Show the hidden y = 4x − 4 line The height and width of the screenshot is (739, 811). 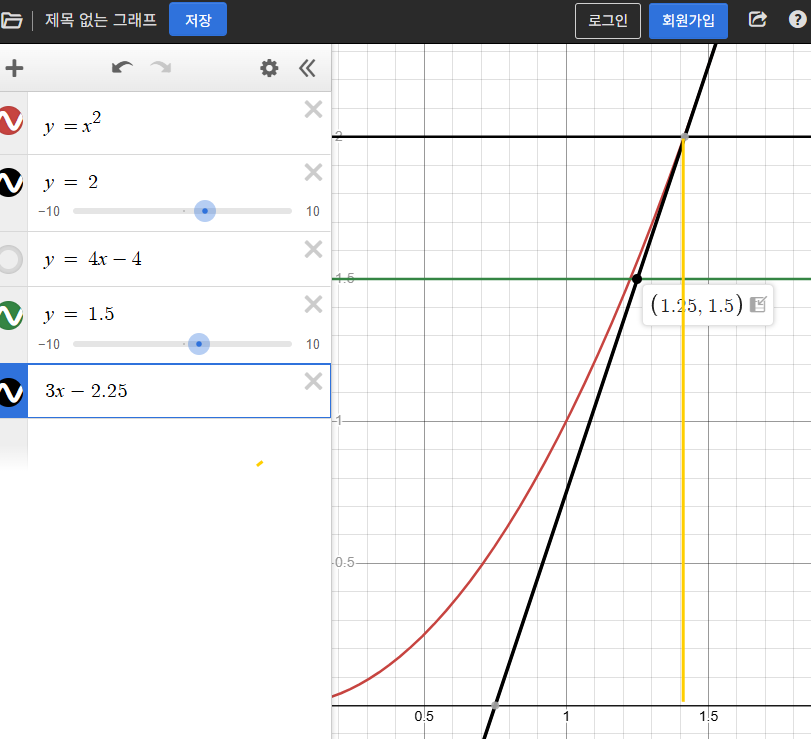pyautogui.click(x=10, y=259)
